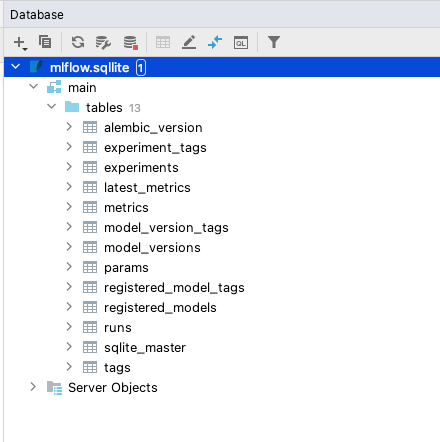Collapse the main schema node
440x442 pixels.
pyautogui.click(x=34, y=87)
